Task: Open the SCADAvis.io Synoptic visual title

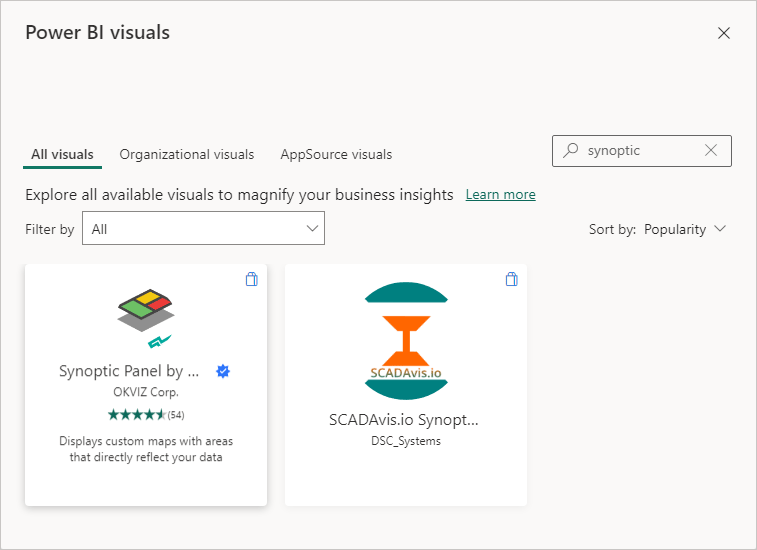Action: [404, 420]
